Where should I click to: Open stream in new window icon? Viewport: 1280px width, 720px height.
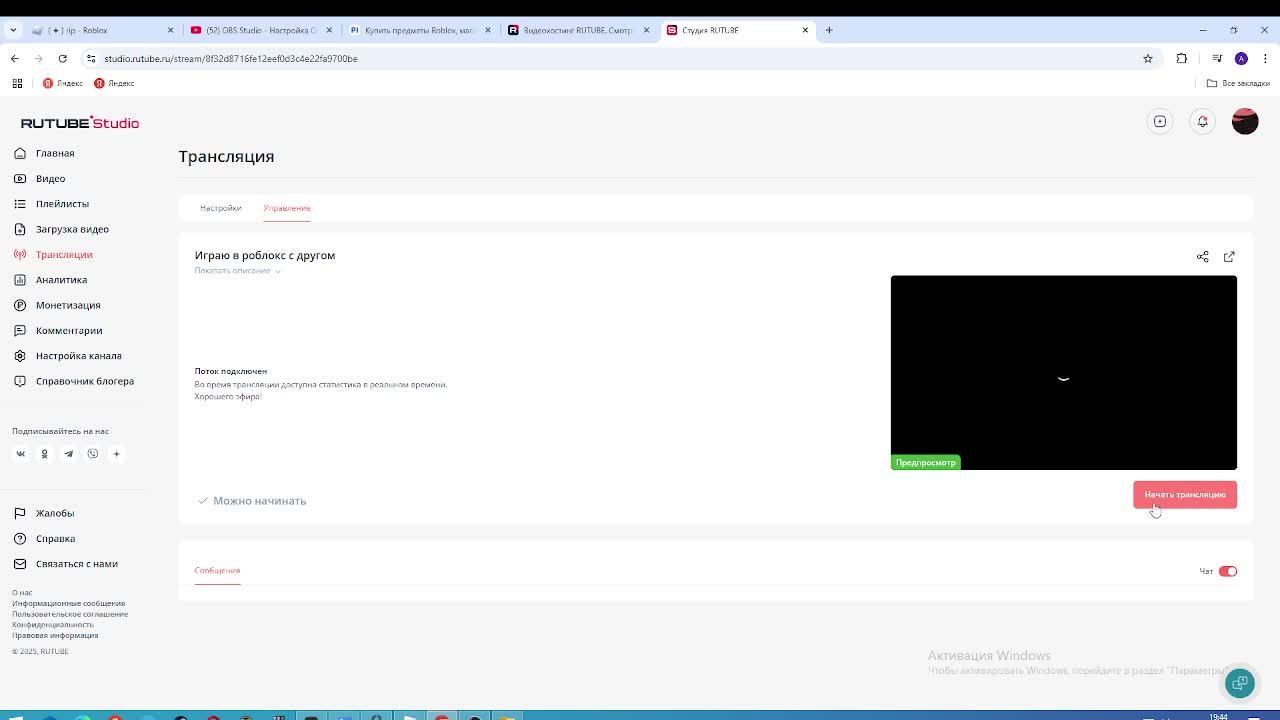point(1229,257)
